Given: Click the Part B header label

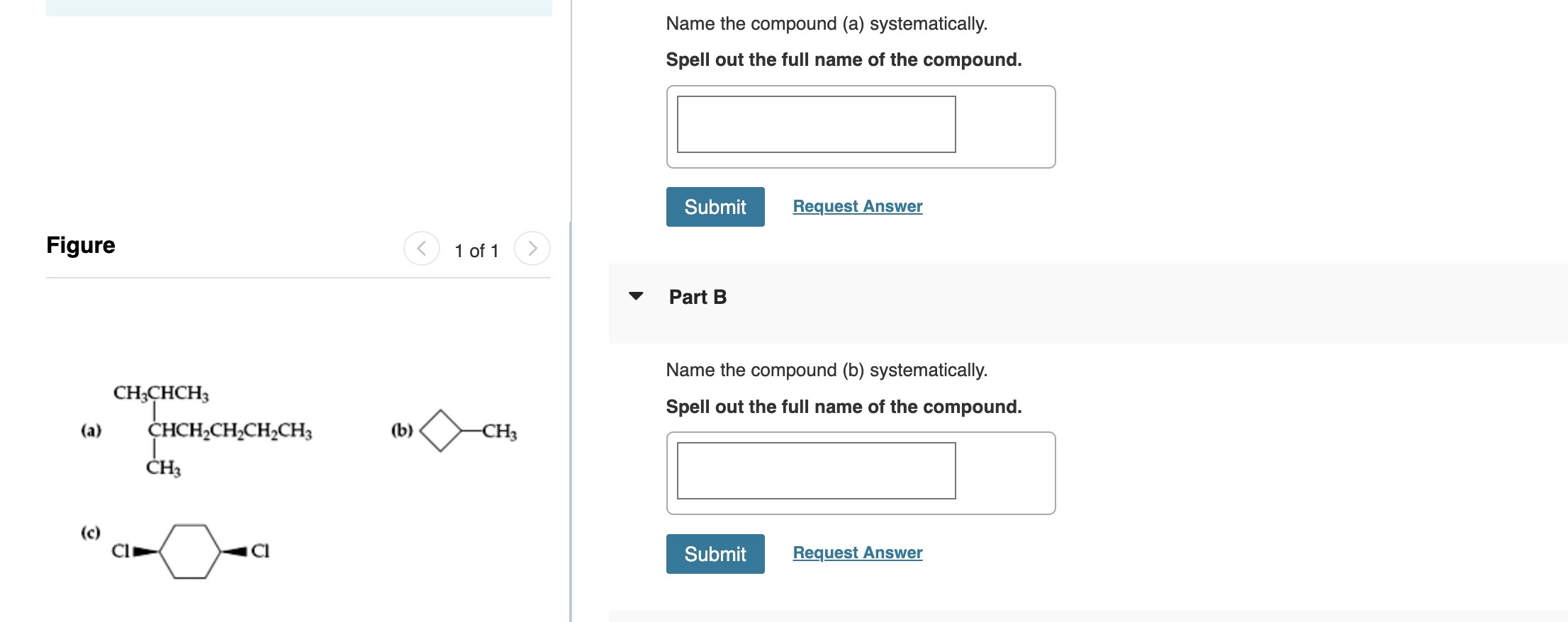Looking at the screenshot, I should (697, 298).
